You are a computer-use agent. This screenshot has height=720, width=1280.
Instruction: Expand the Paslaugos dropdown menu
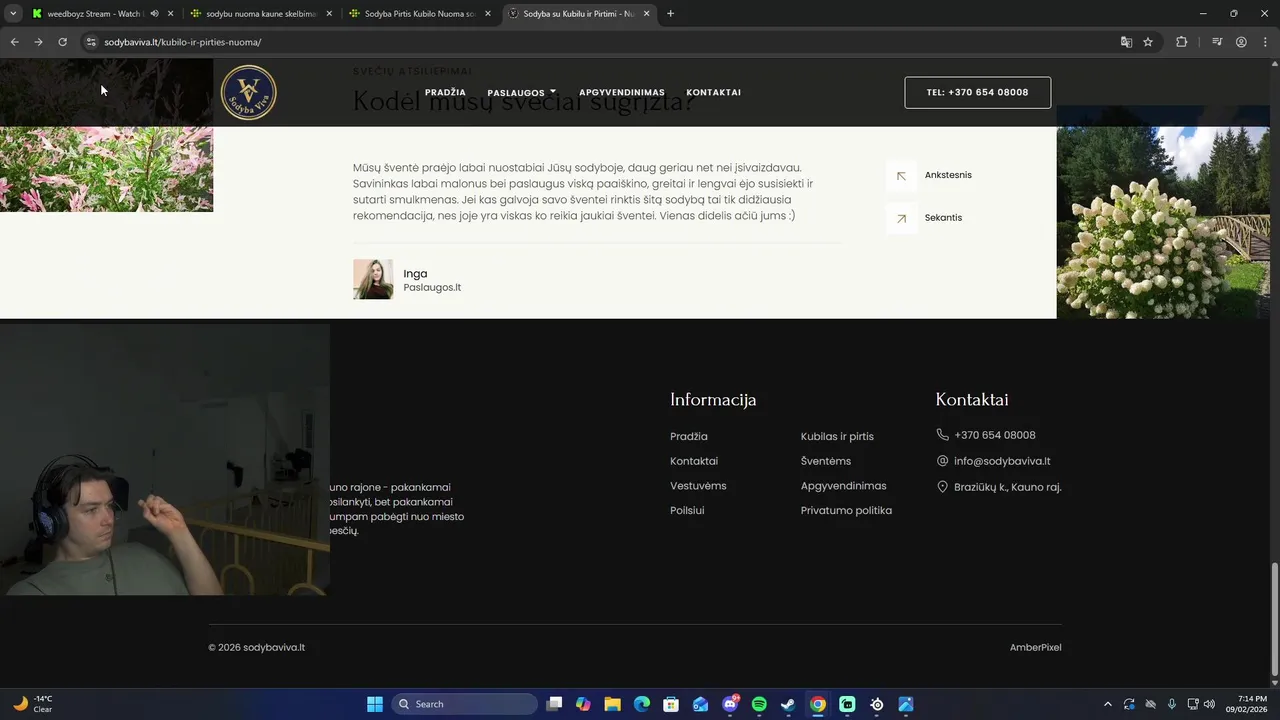click(521, 92)
